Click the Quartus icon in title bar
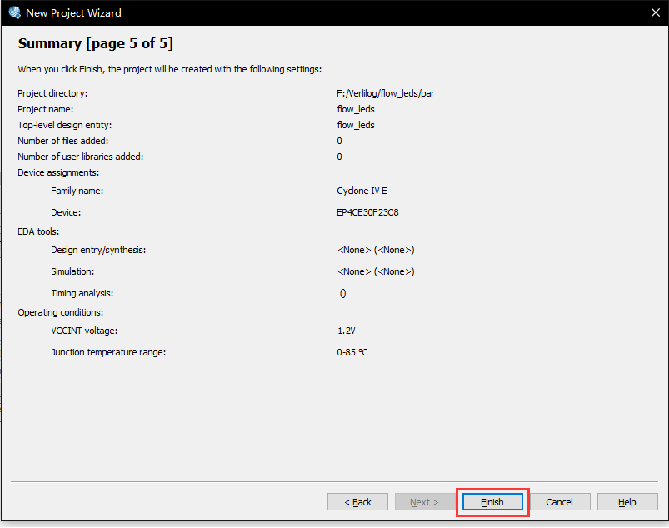Viewport: 669px width, 528px height. pos(15,13)
